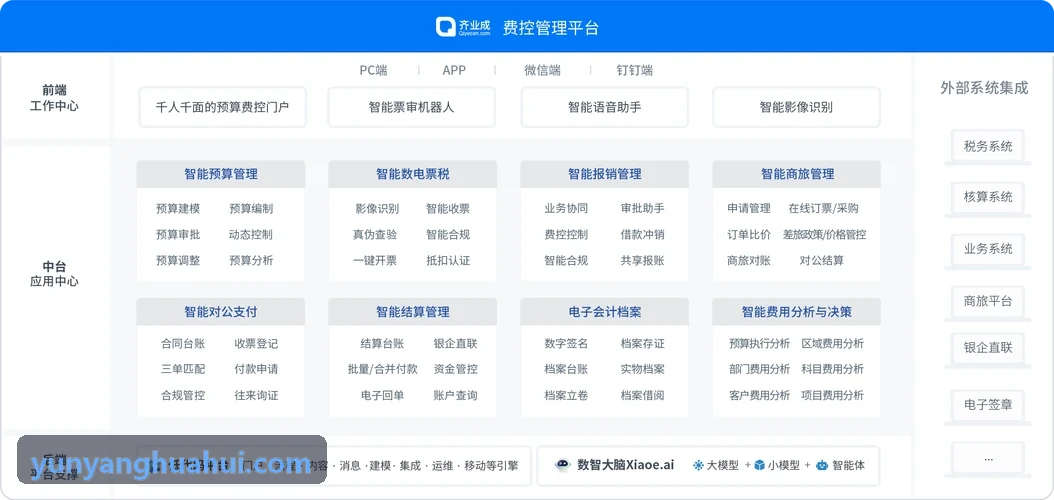
Task: Click the 预算分析 item
Action: click(x=251, y=260)
